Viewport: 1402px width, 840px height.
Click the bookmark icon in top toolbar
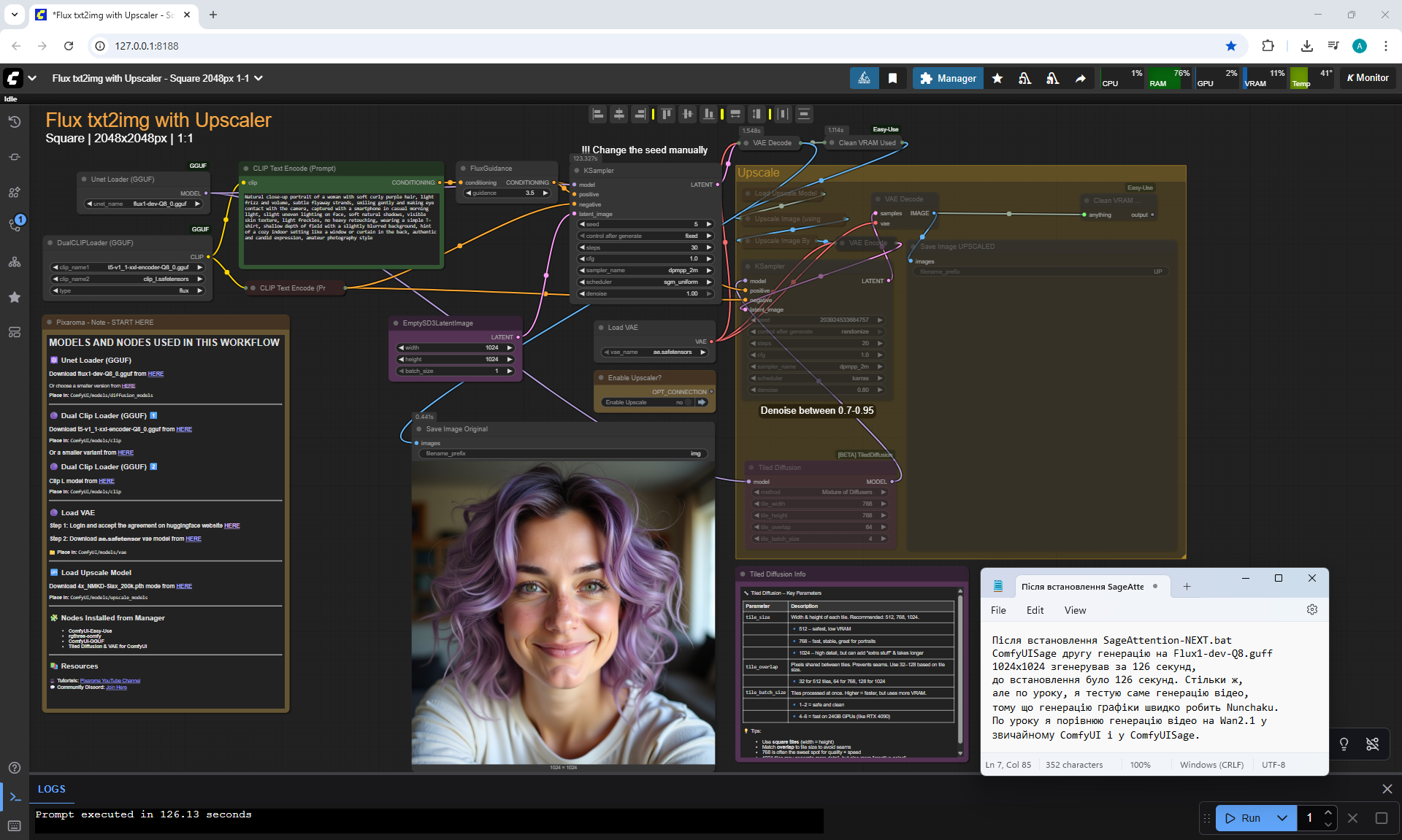[892, 78]
